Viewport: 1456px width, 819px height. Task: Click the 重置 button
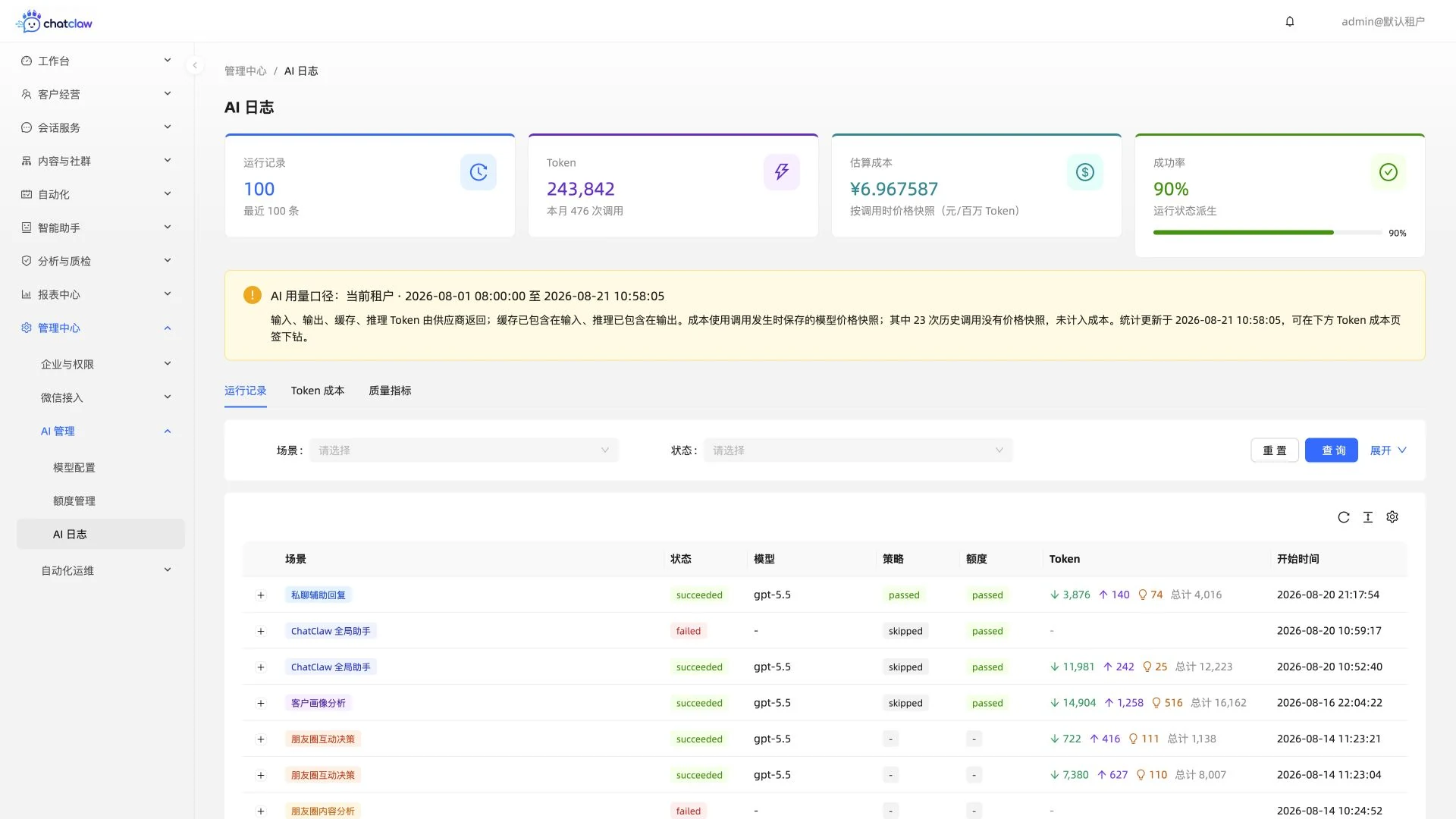point(1275,450)
